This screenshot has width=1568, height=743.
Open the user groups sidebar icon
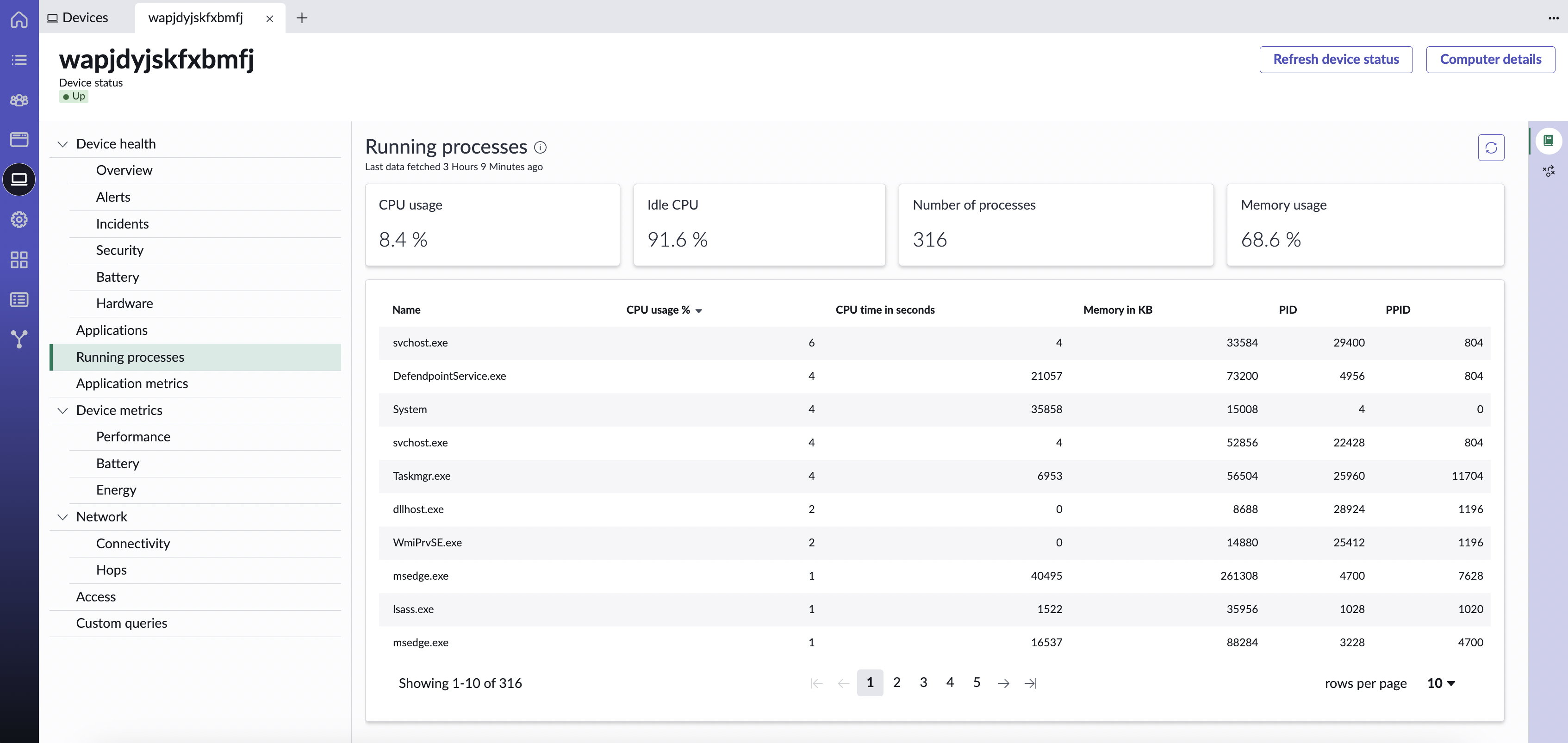coord(19,100)
